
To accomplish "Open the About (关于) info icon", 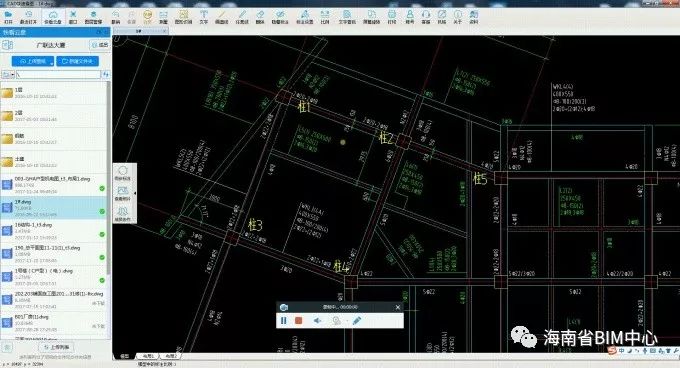I will [x=458, y=17].
